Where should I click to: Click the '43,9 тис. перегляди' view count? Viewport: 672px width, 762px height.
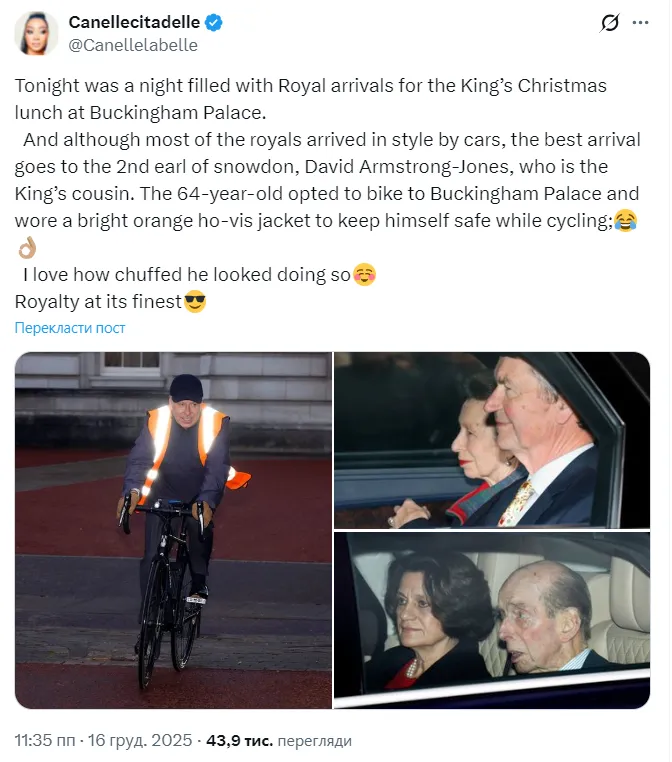(x=278, y=741)
